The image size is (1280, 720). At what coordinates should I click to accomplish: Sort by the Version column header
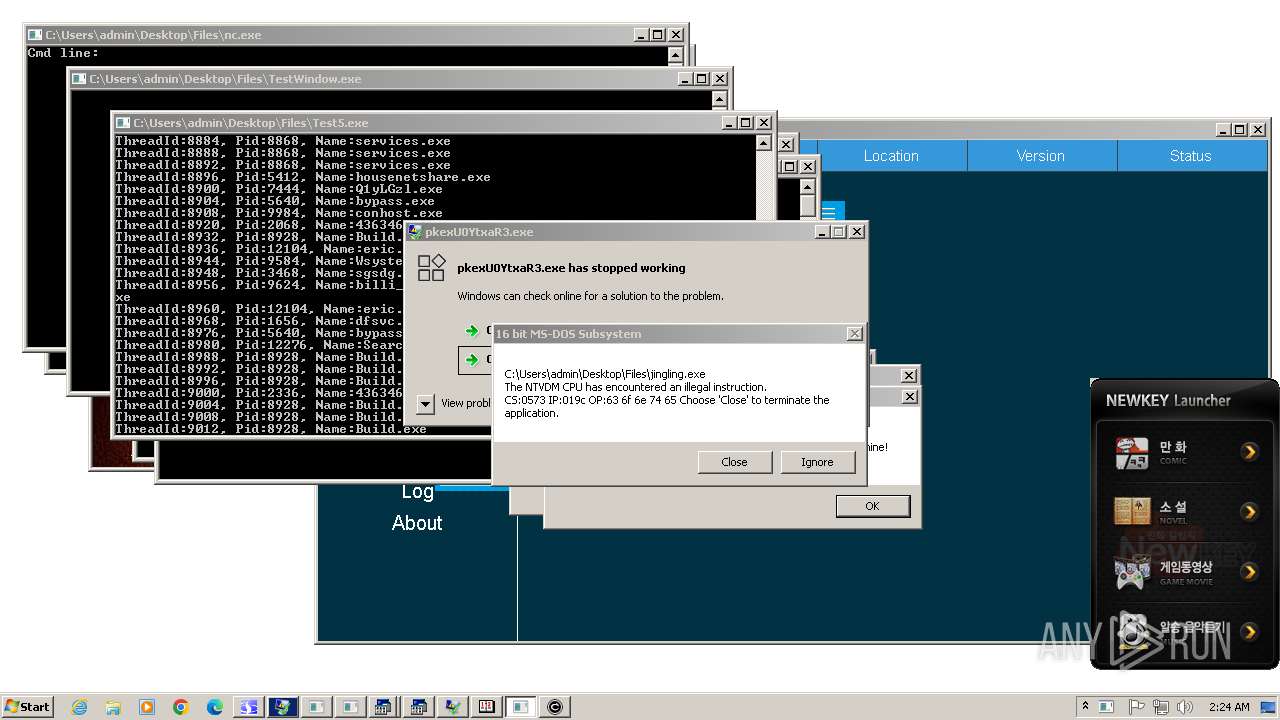(x=1041, y=156)
